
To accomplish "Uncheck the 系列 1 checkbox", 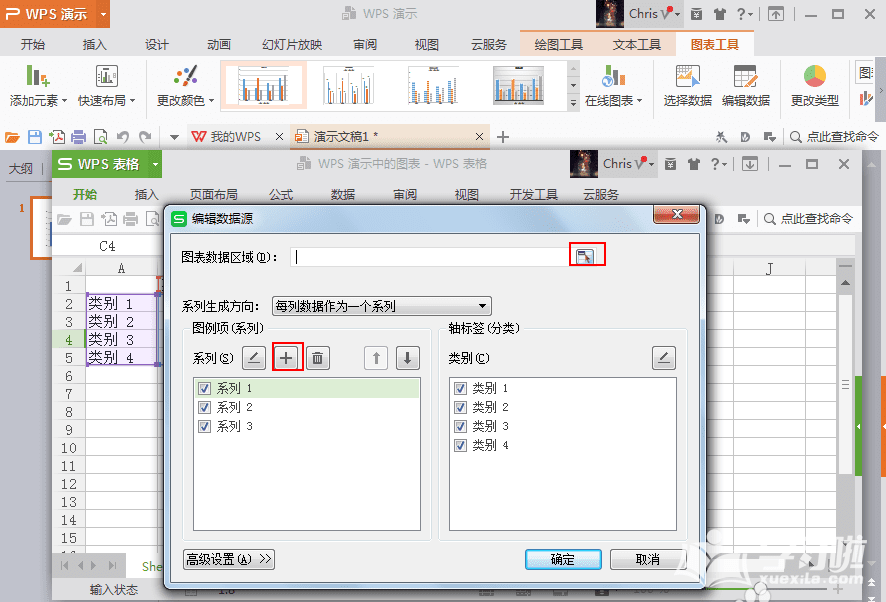I will point(205,389).
